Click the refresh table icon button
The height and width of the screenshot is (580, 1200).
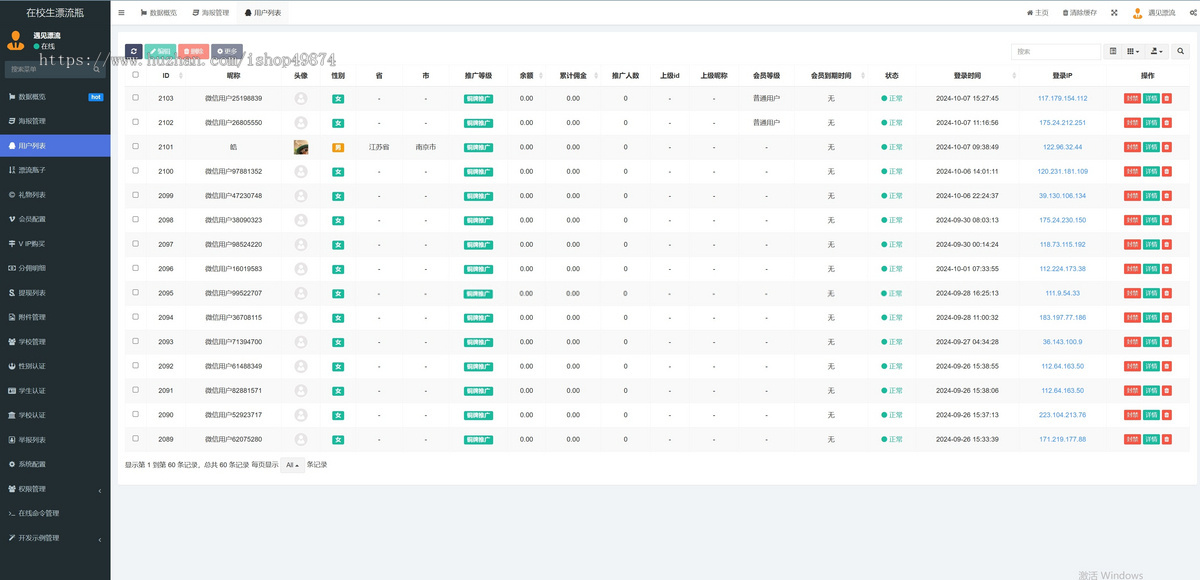(134, 51)
